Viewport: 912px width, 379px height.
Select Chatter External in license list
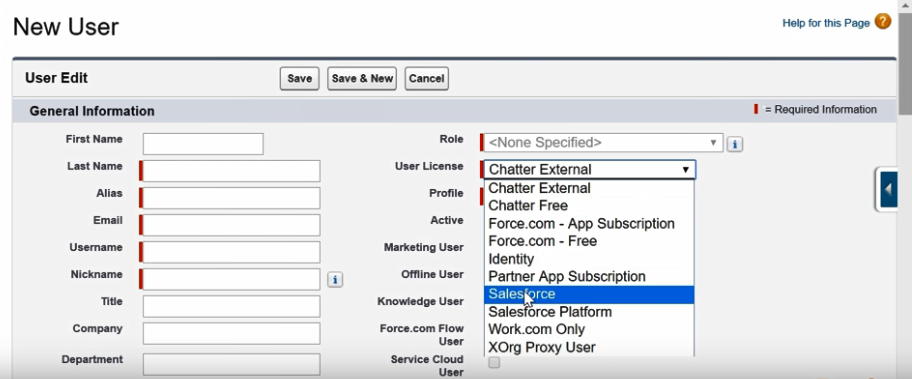pyautogui.click(x=589, y=188)
